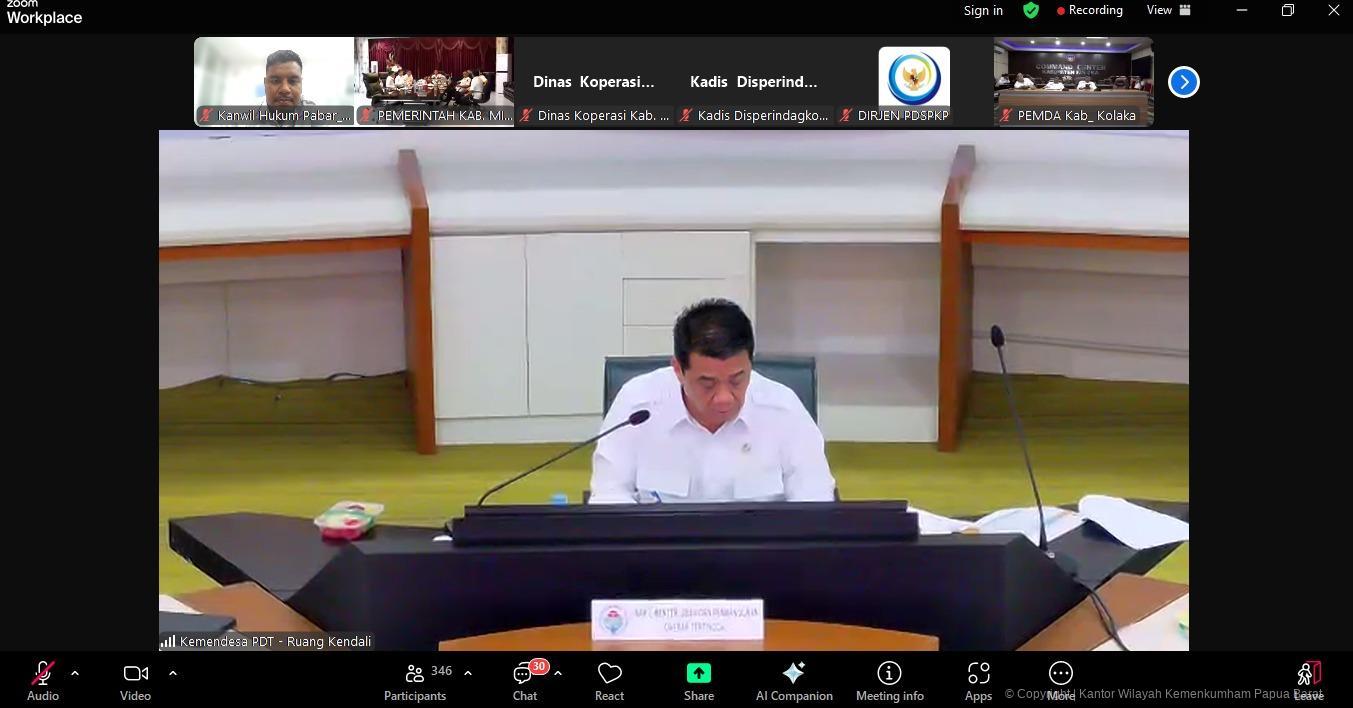Open the Participants panel
Image resolution: width=1353 pixels, height=708 pixels.
[415, 680]
